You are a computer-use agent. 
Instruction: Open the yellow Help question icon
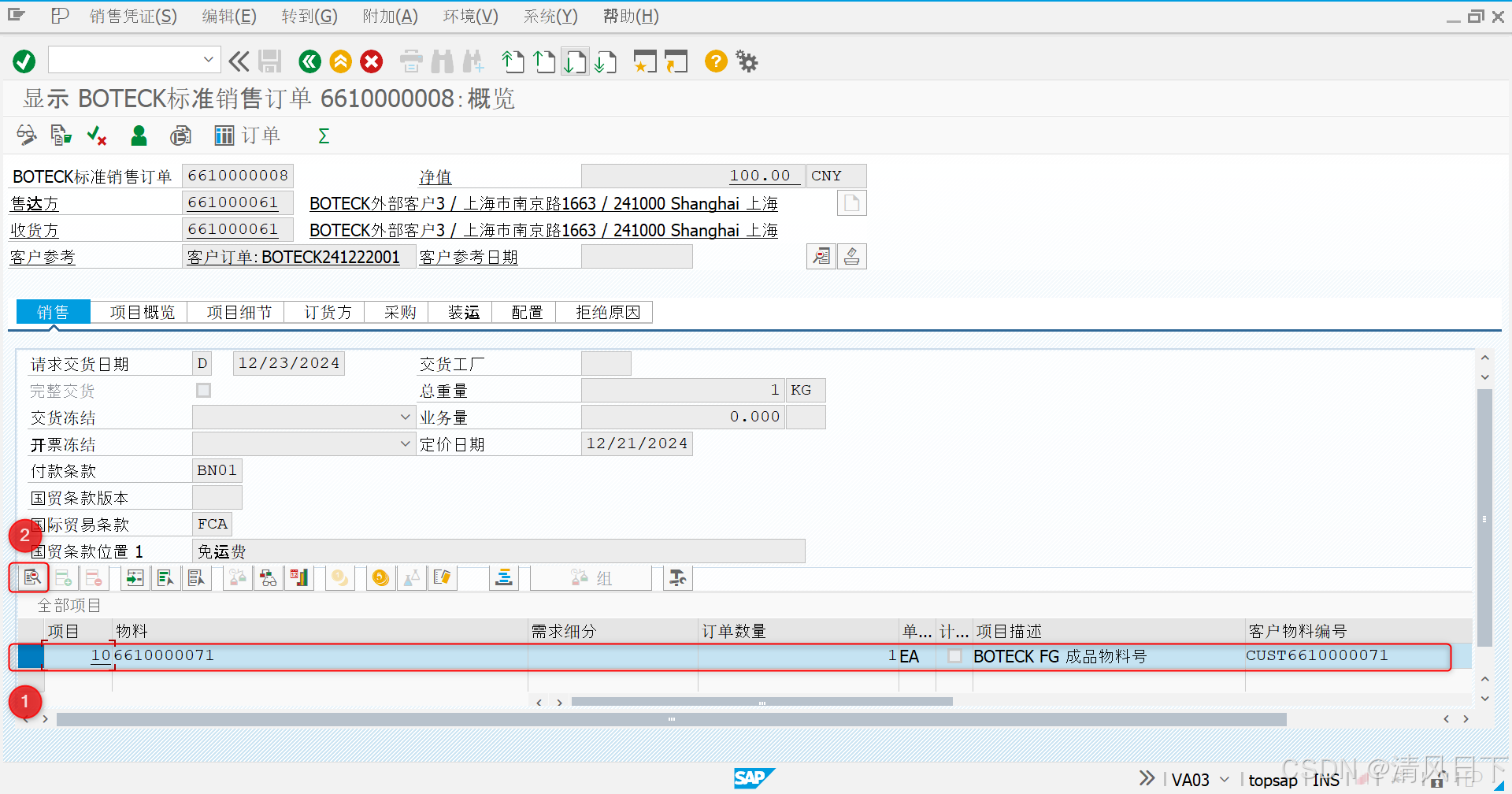click(x=716, y=61)
